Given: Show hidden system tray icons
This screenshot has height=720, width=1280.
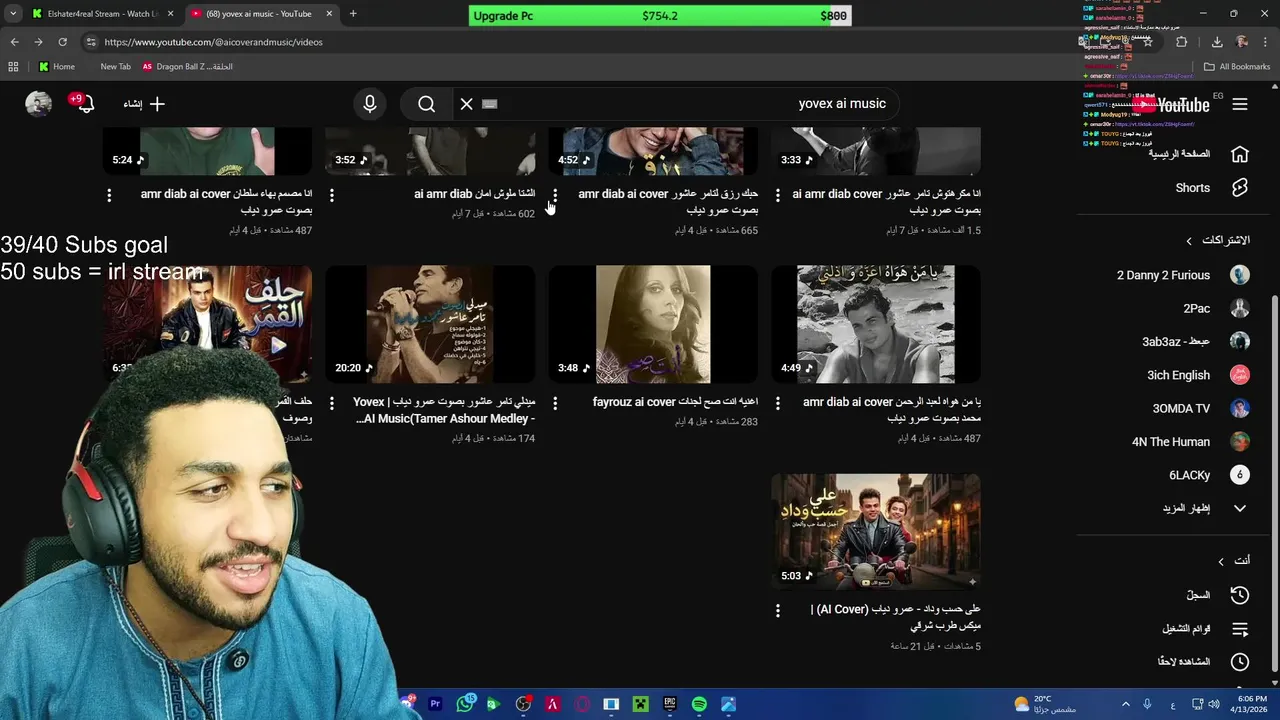Looking at the screenshot, I should 1125,704.
